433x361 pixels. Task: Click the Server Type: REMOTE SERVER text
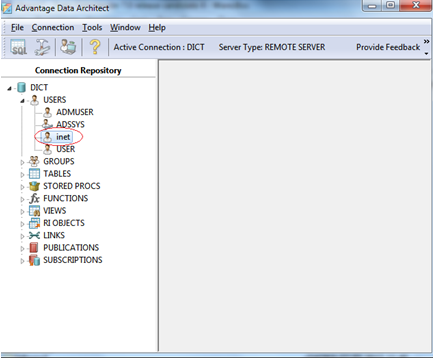[272, 47]
